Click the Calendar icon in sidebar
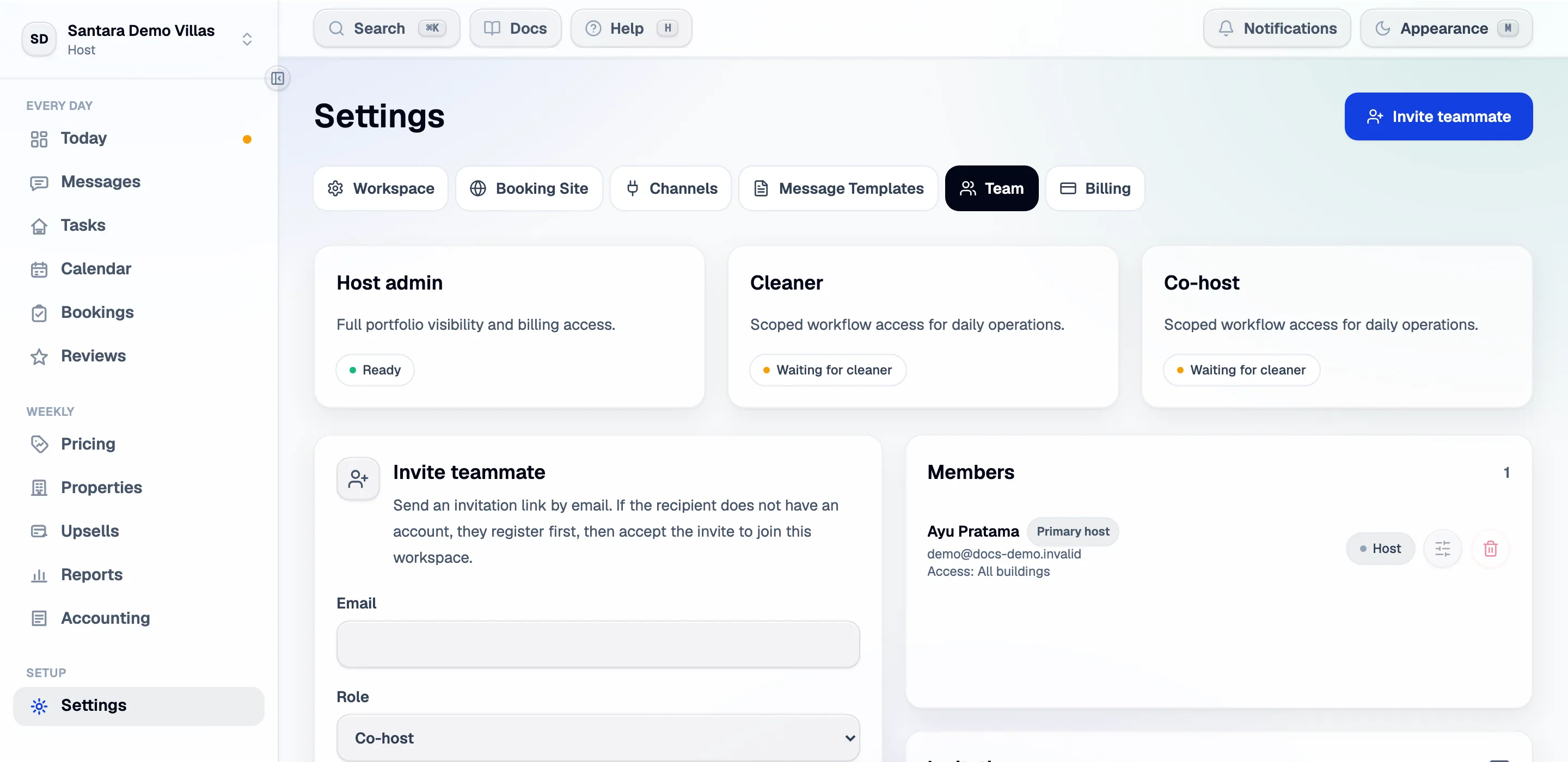The image size is (1568, 762). 39,269
